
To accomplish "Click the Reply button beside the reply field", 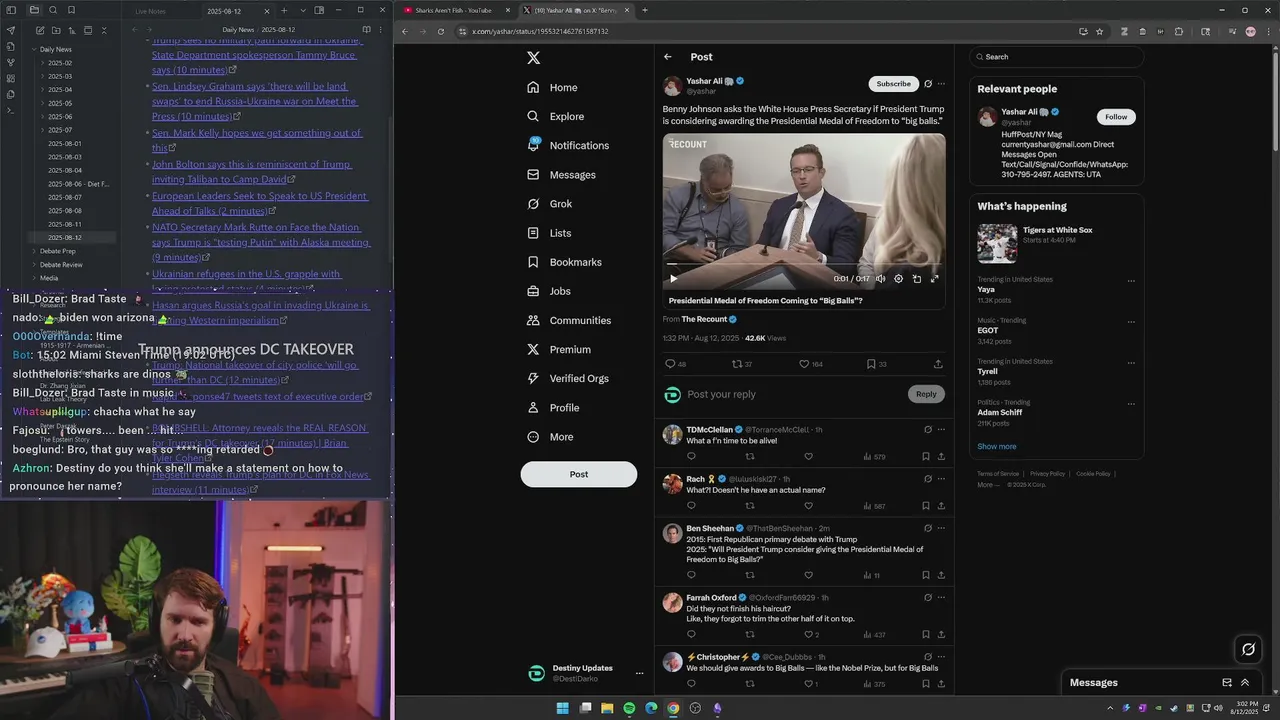I will 926,394.
